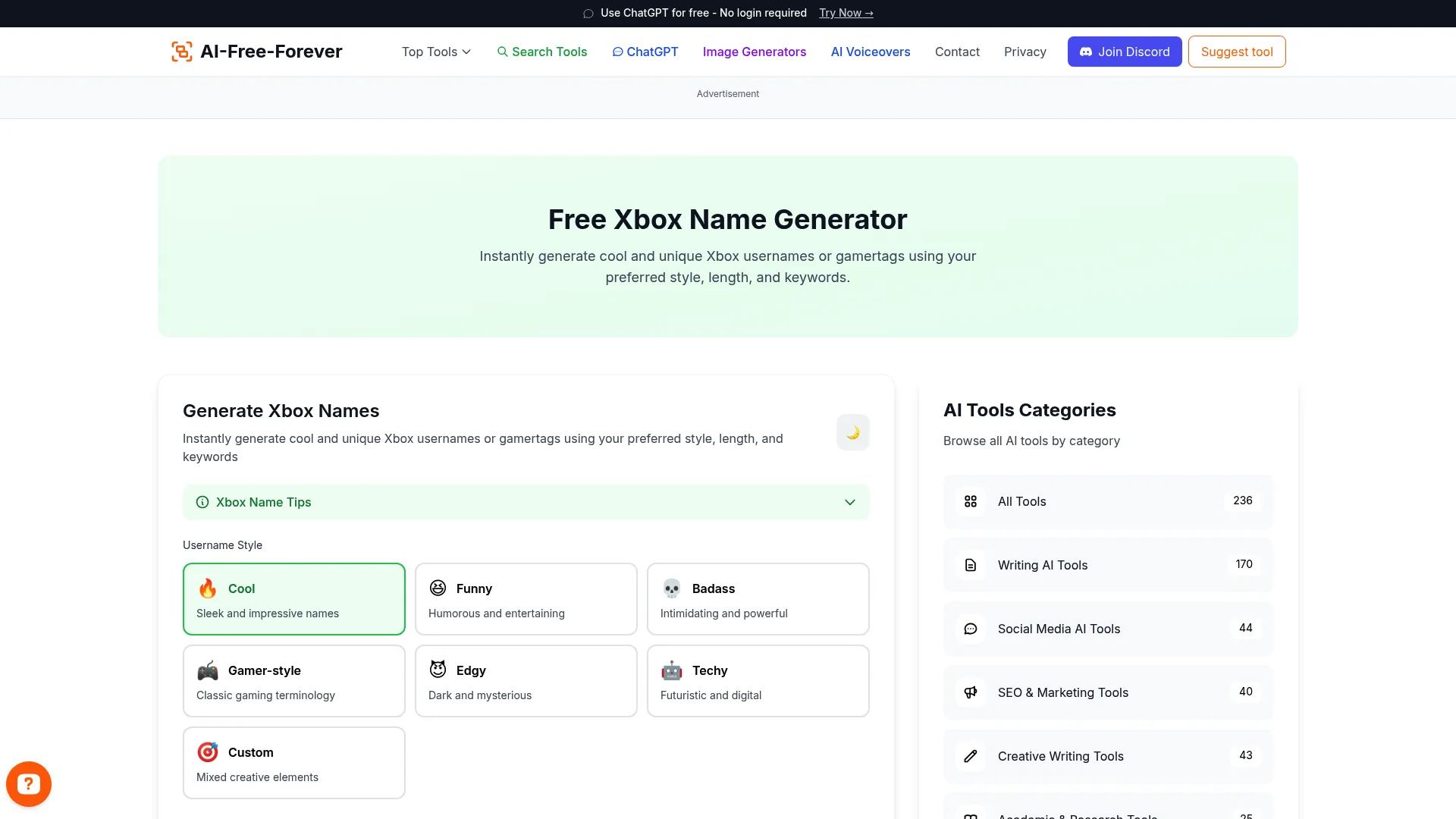Click the AI-Free-Forever logo icon
Screen dimensions: 1456x819
[181, 51]
